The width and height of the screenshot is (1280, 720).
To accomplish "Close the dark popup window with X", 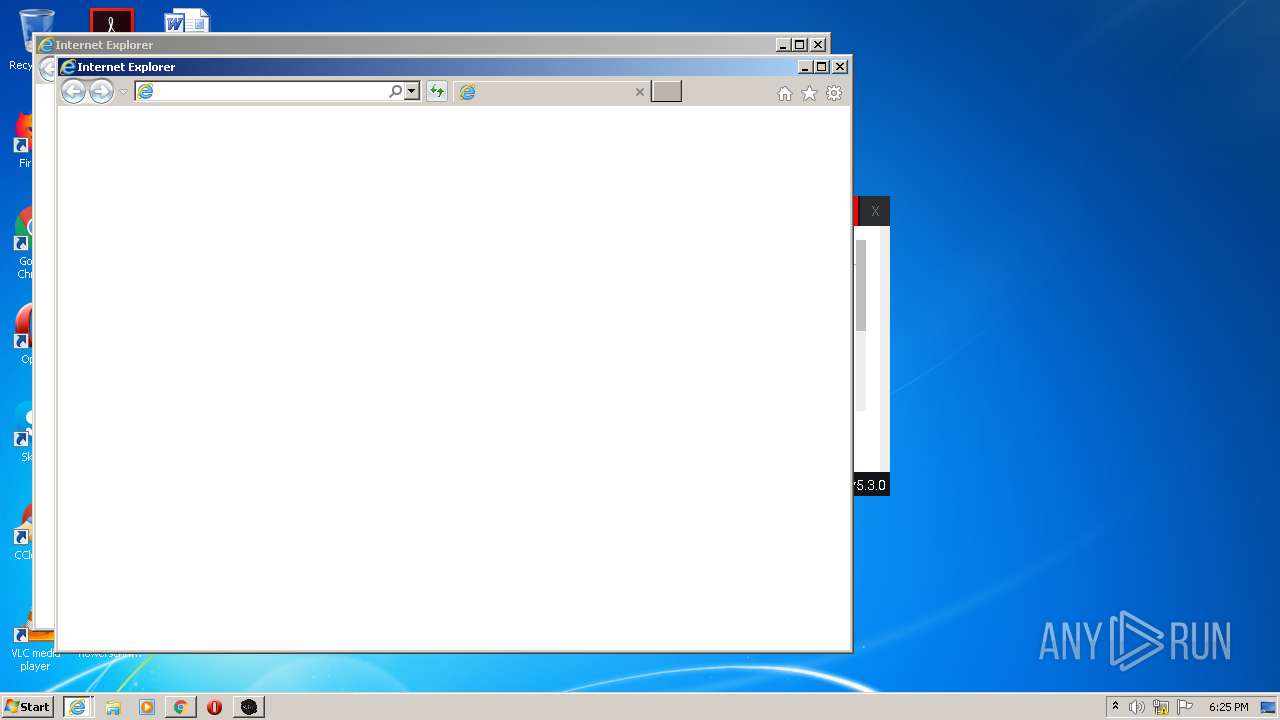I will coord(875,211).
